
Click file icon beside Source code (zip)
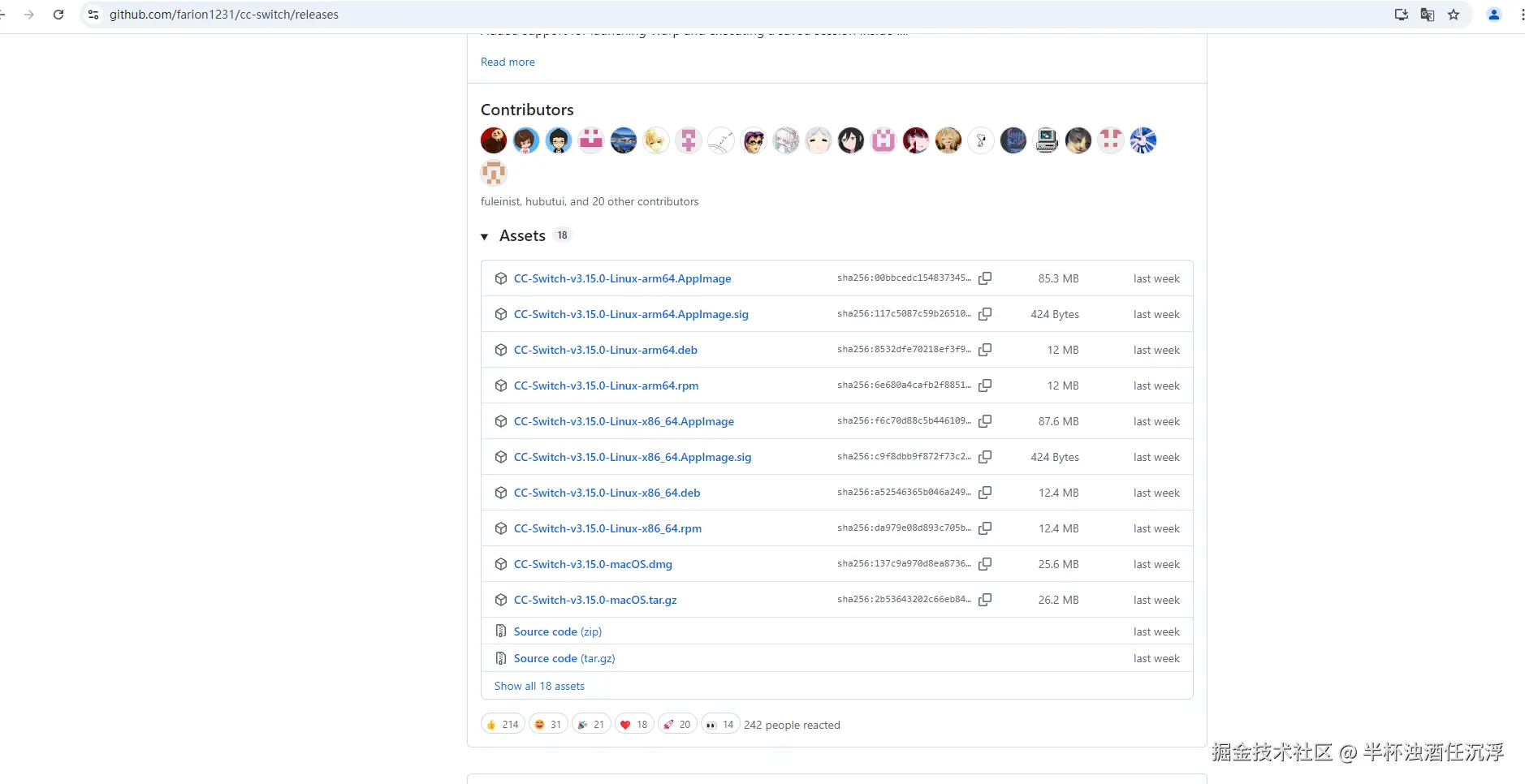(x=501, y=631)
